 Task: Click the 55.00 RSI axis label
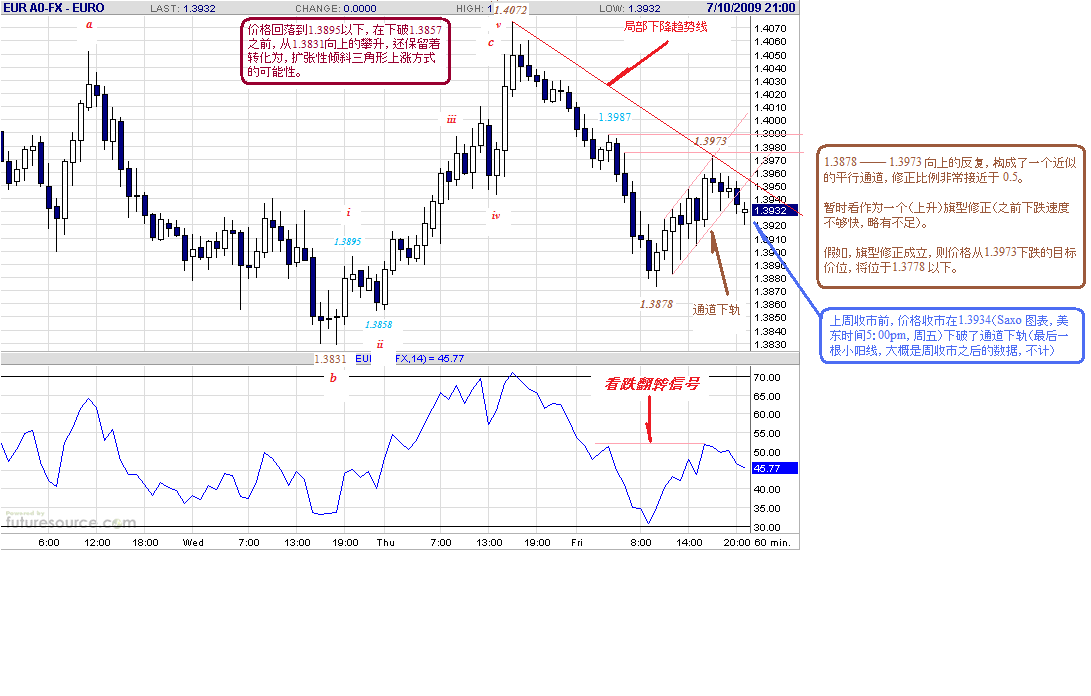pos(767,434)
